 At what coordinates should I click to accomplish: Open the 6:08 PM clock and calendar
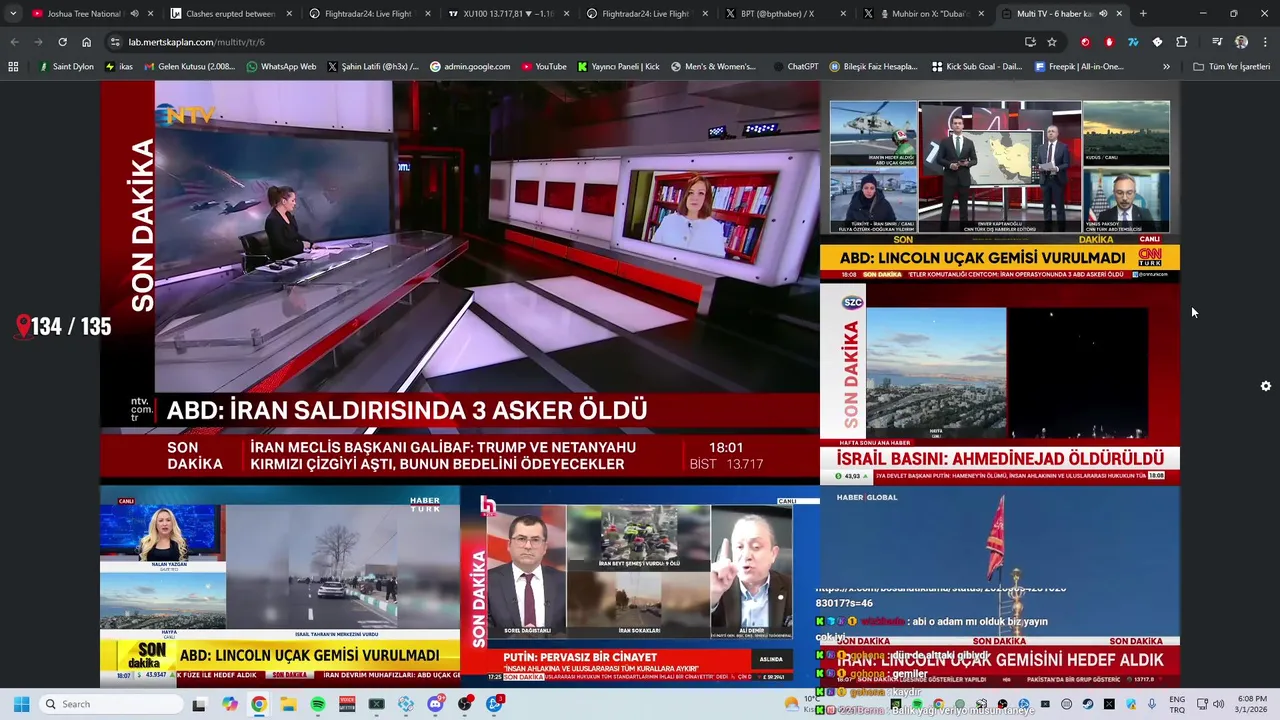coord(1252,704)
